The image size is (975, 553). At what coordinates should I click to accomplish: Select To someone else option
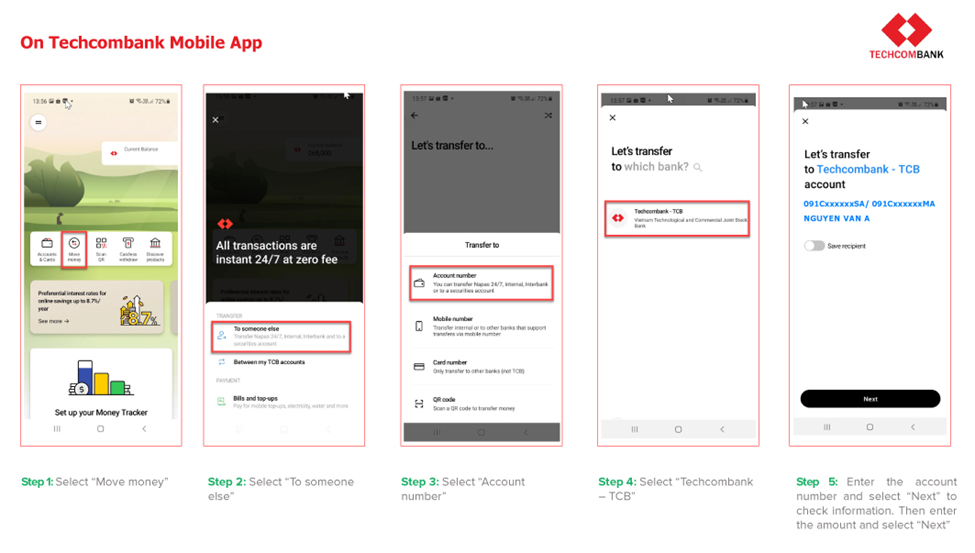[282, 336]
